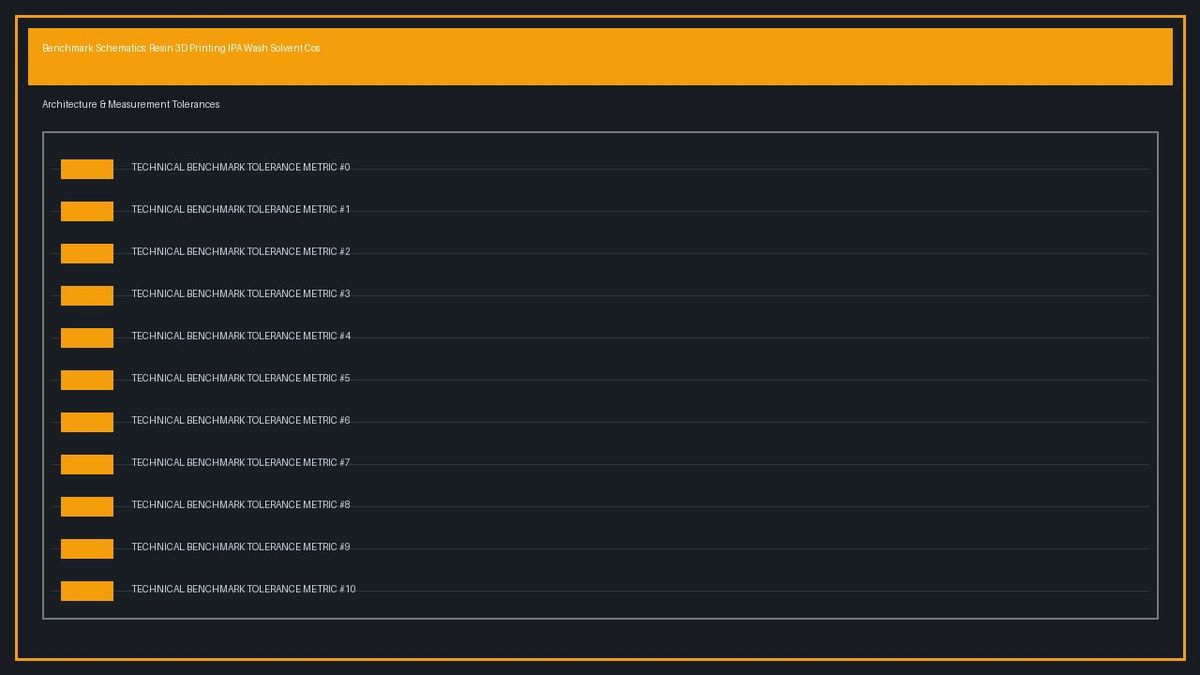Select the orange swatch for metric #9
Viewport: 1200px width, 675px height.
(87, 548)
